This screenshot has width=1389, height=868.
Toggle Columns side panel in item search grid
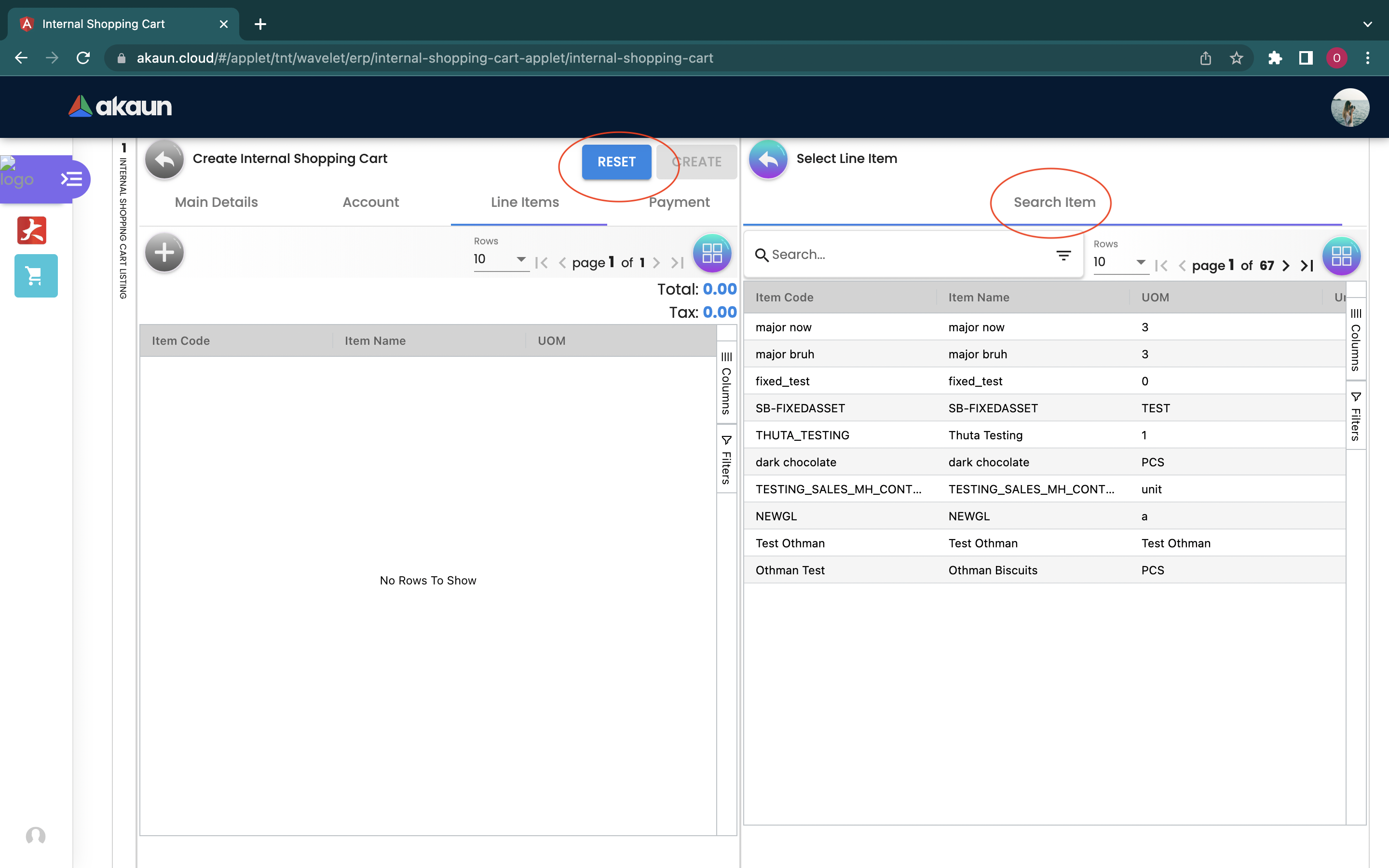tap(1355, 340)
